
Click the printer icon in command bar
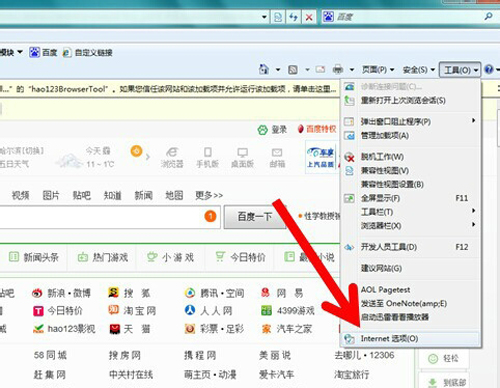338,69
